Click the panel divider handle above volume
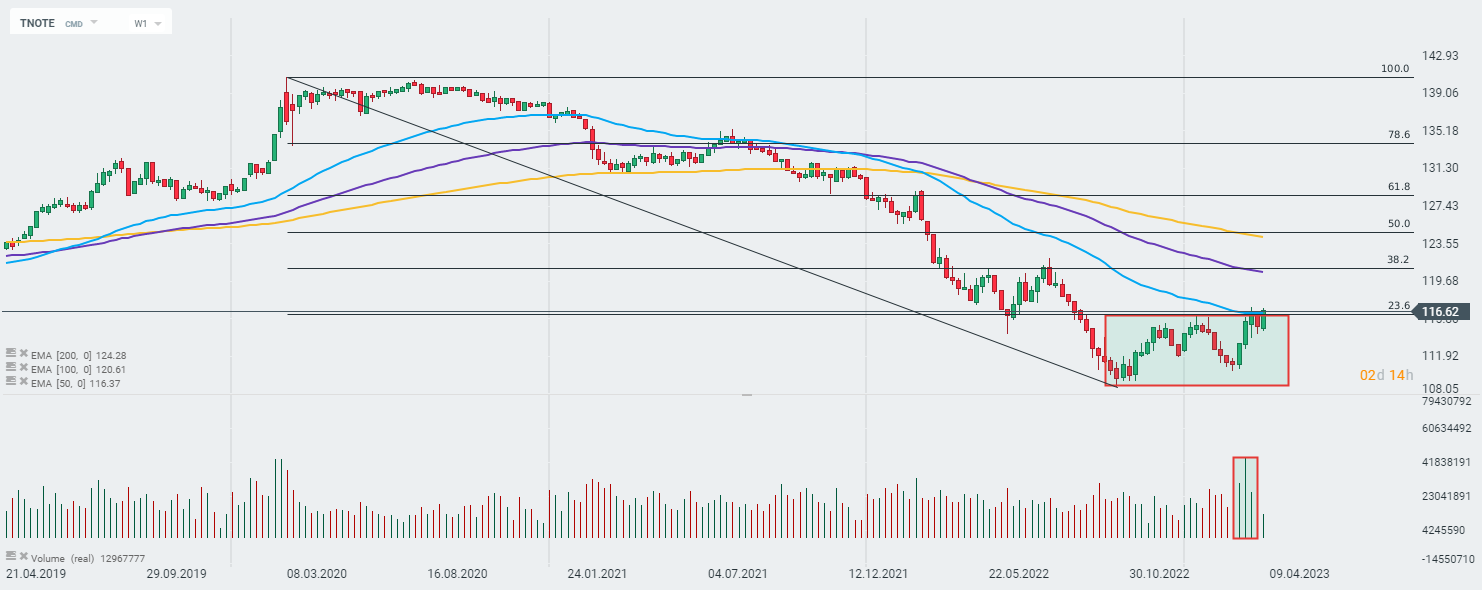 tap(746, 396)
